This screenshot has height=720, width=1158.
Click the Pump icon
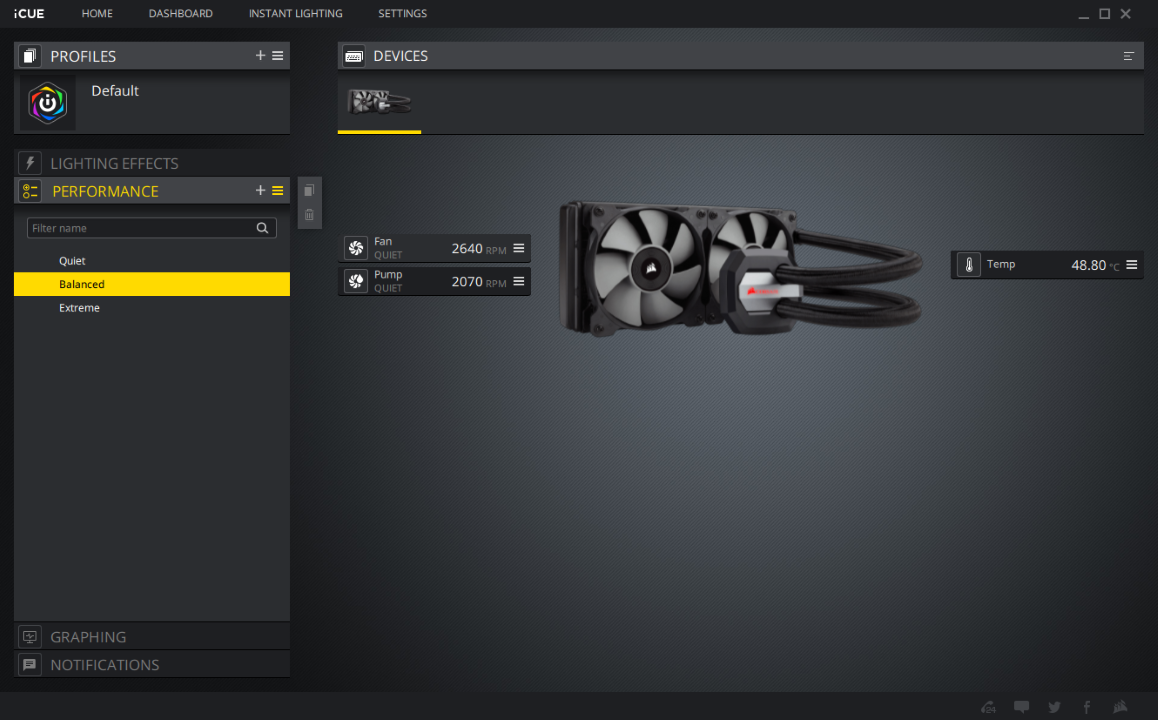(x=356, y=281)
